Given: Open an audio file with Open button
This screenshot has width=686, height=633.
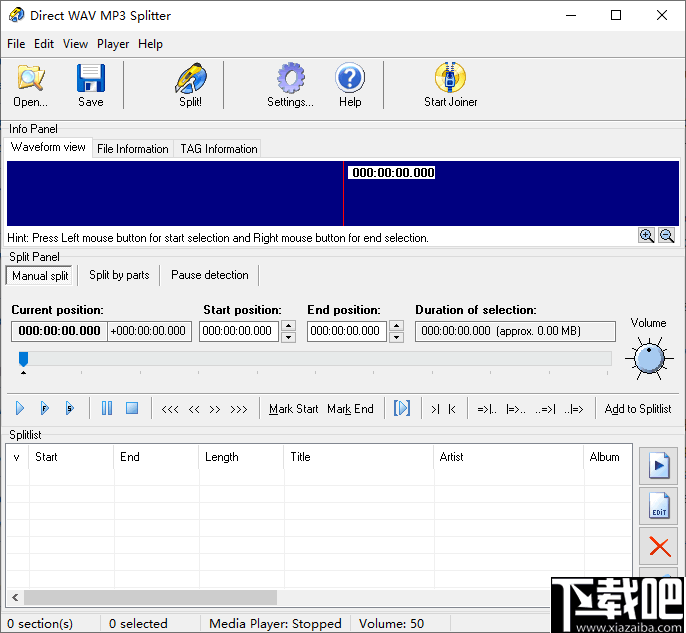Looking at the screenshot, I should pos(30,86).
